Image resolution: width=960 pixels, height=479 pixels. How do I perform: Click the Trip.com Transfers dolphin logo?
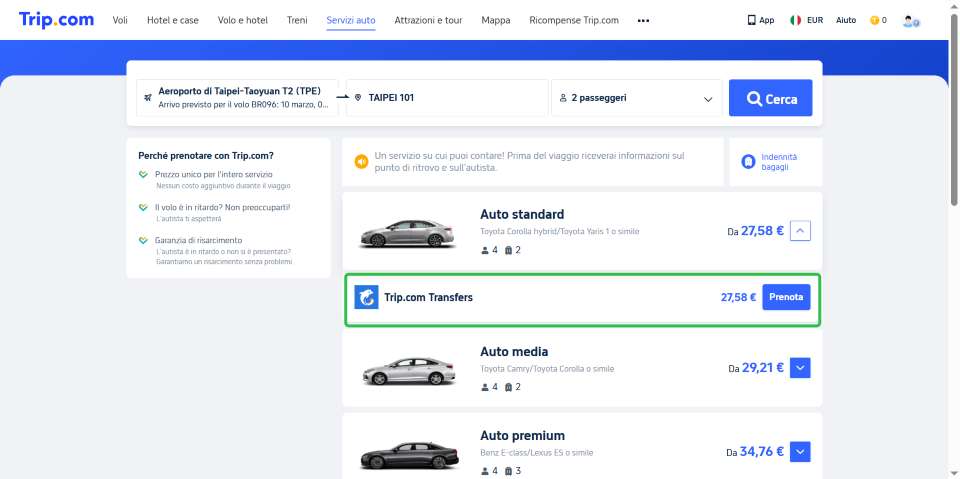(366, 297)
